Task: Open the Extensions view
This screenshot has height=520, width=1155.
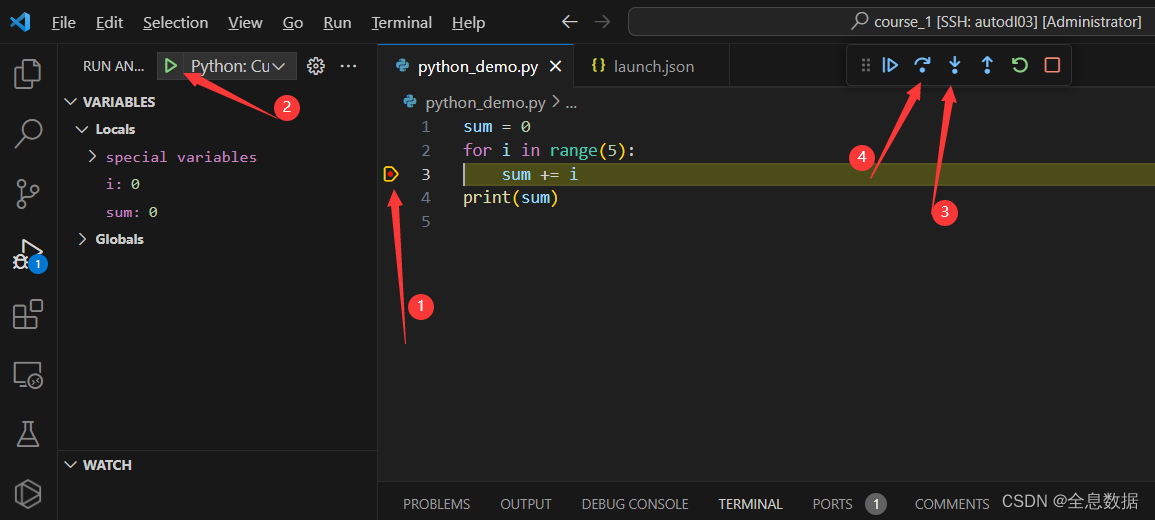Action: 28,315
